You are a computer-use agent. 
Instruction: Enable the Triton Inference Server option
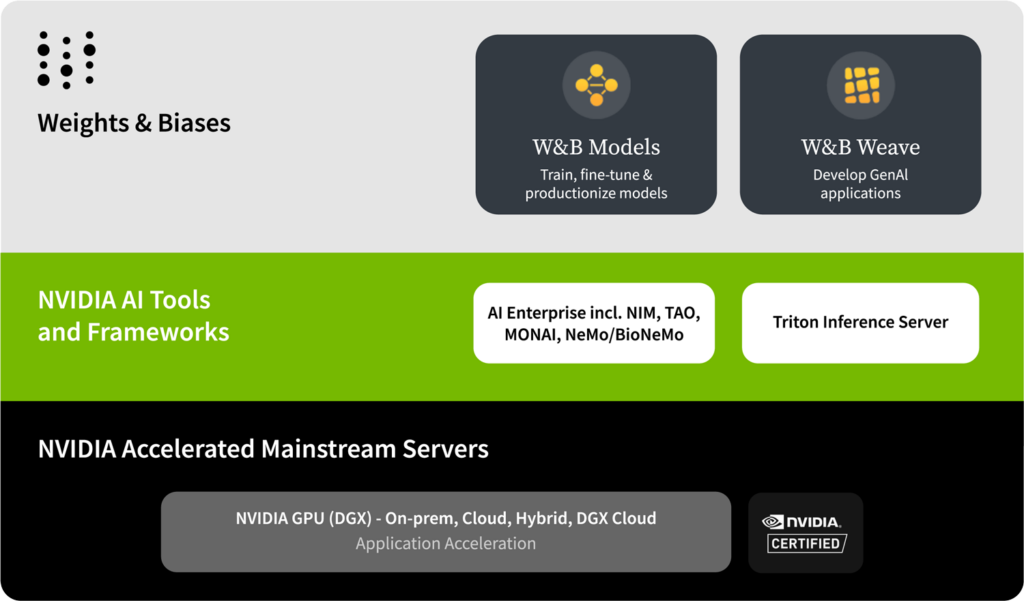(860, 322)
